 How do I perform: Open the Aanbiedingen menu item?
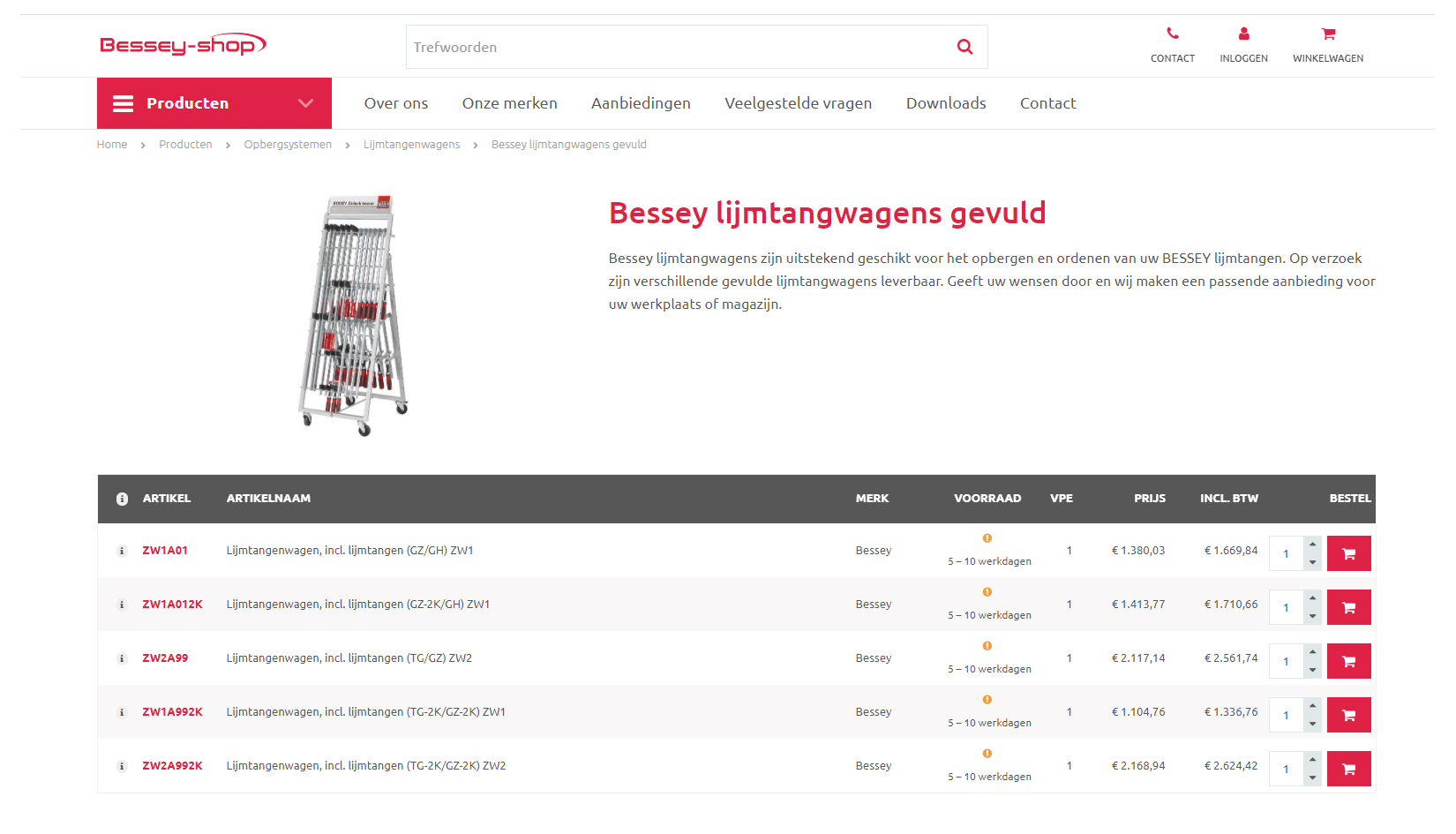click(641, 103)
